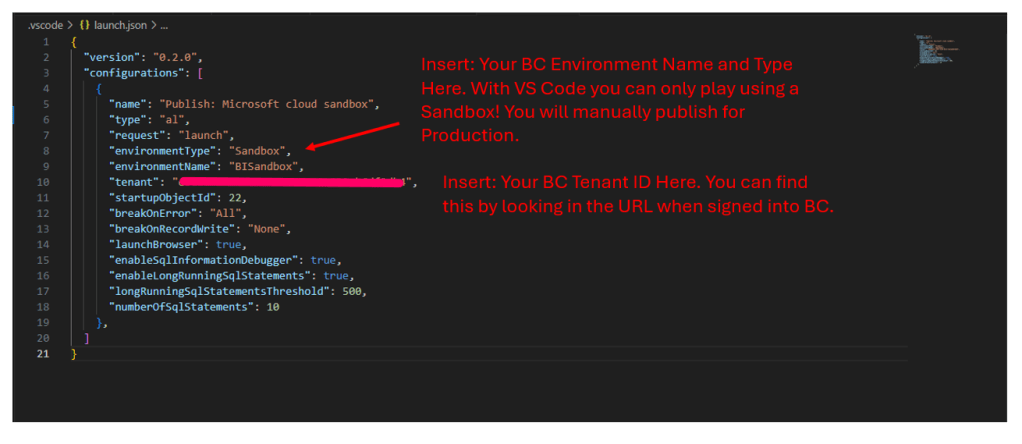Click the "startupObjectId" key
This screenshot has height=444, width=1022.
coord(163,198)
